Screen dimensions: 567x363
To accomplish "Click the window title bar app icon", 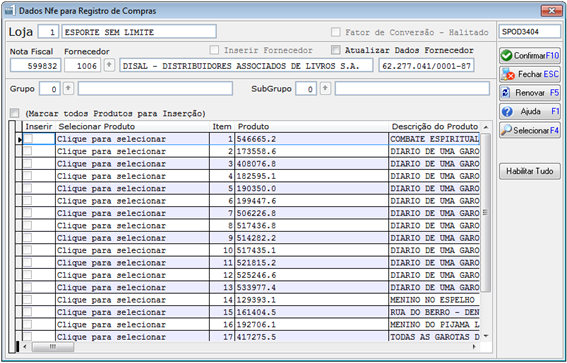I will pos(10,10).
